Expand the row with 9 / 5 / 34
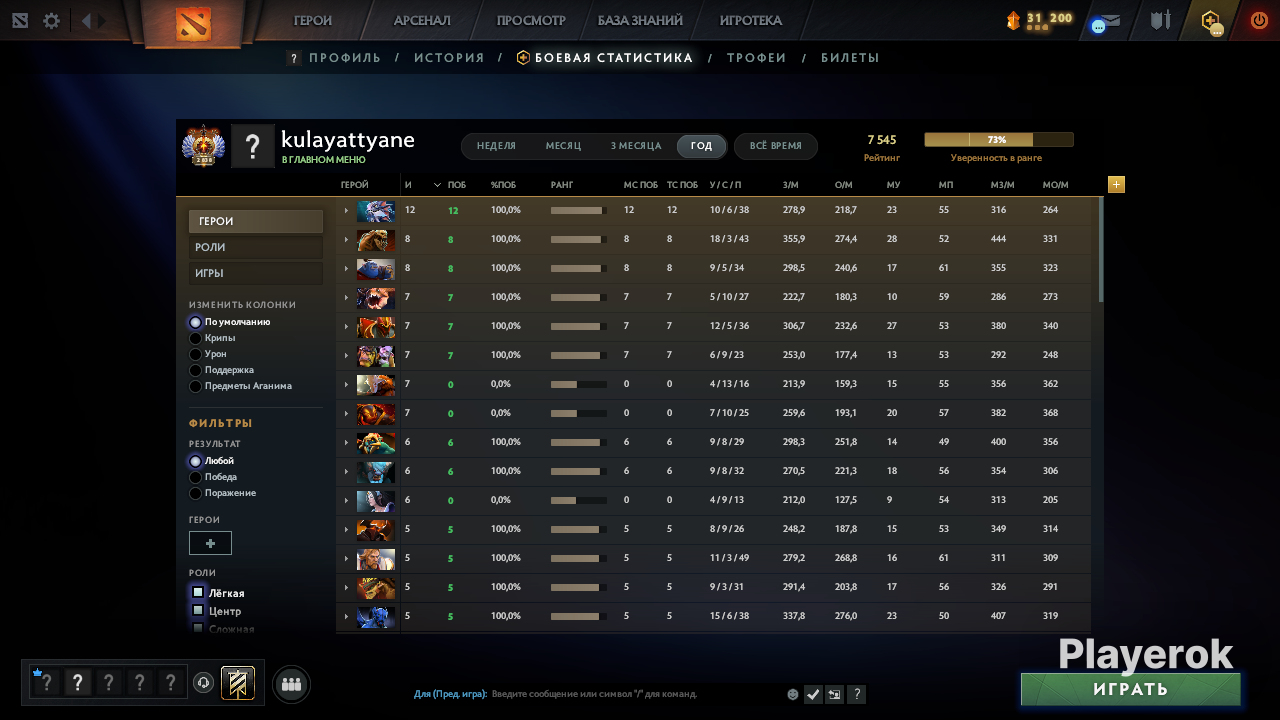 (346, 269)
